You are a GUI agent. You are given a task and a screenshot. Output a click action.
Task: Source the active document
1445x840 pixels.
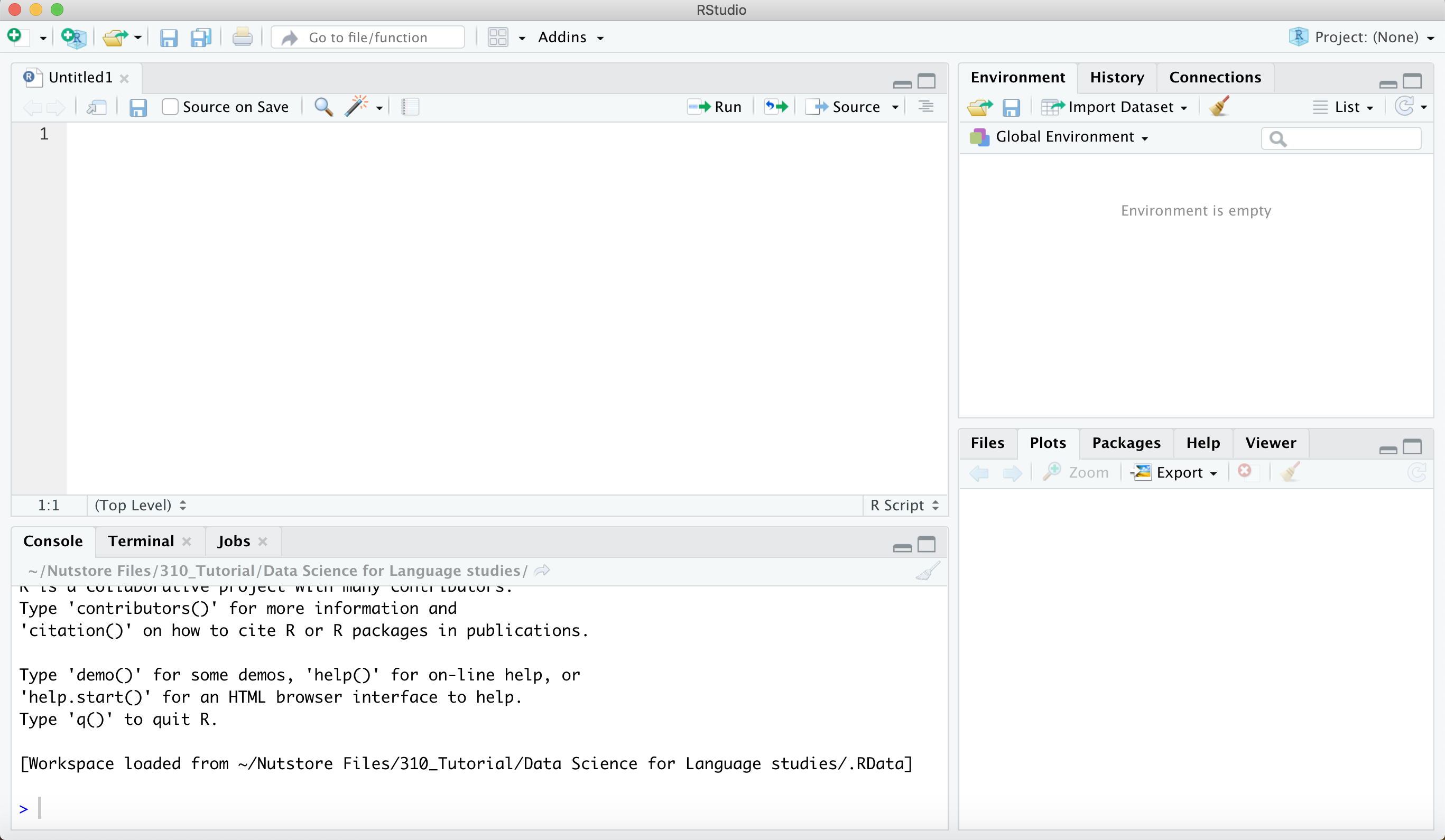pos(843,107)
